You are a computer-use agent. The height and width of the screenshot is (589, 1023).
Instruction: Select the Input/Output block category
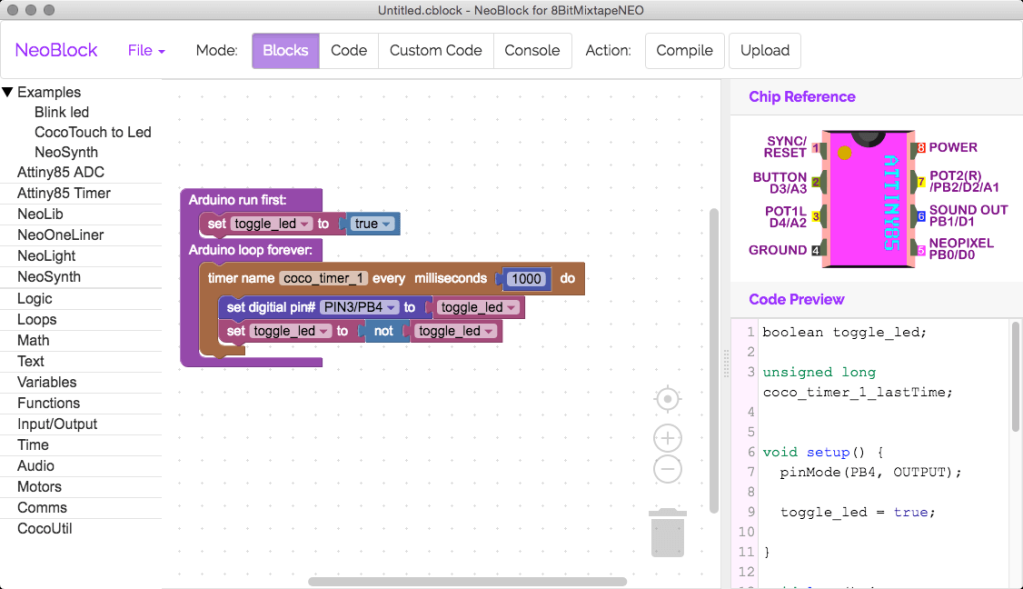pyautogui.click(x=57, y=424)
